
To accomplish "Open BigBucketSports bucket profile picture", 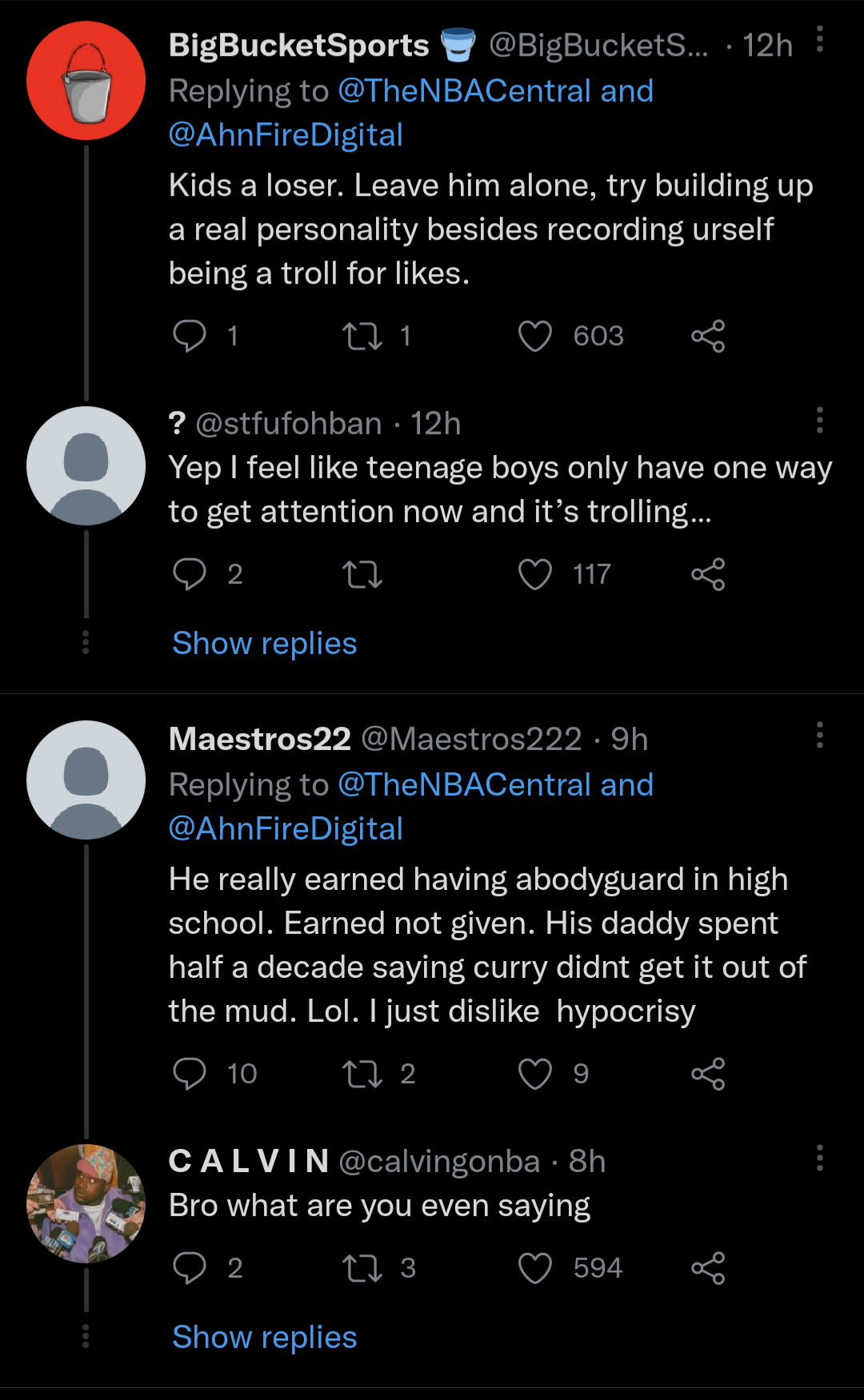I will coord(86,82).
